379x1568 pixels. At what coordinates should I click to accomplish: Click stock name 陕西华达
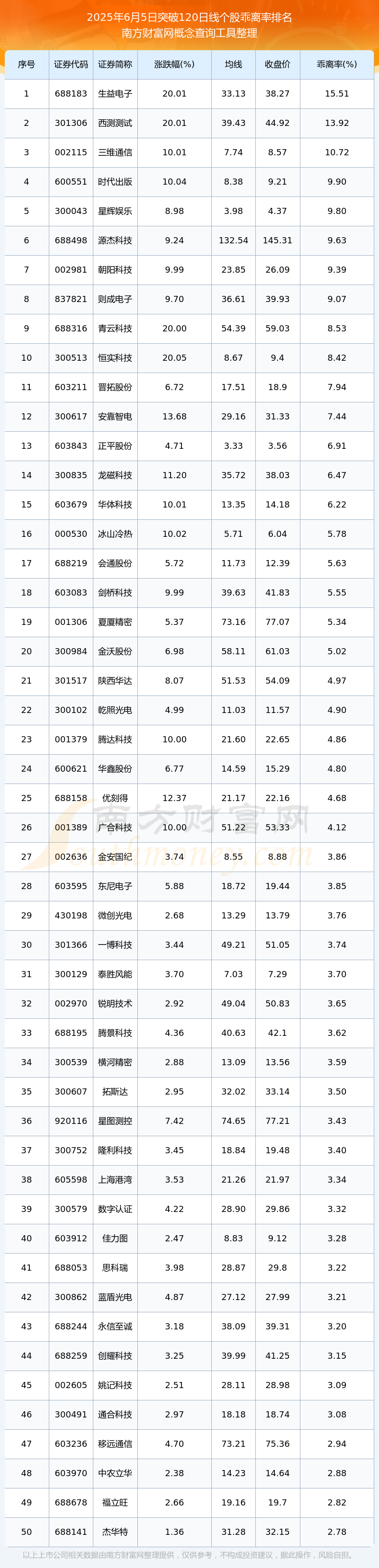click(115, 681)
